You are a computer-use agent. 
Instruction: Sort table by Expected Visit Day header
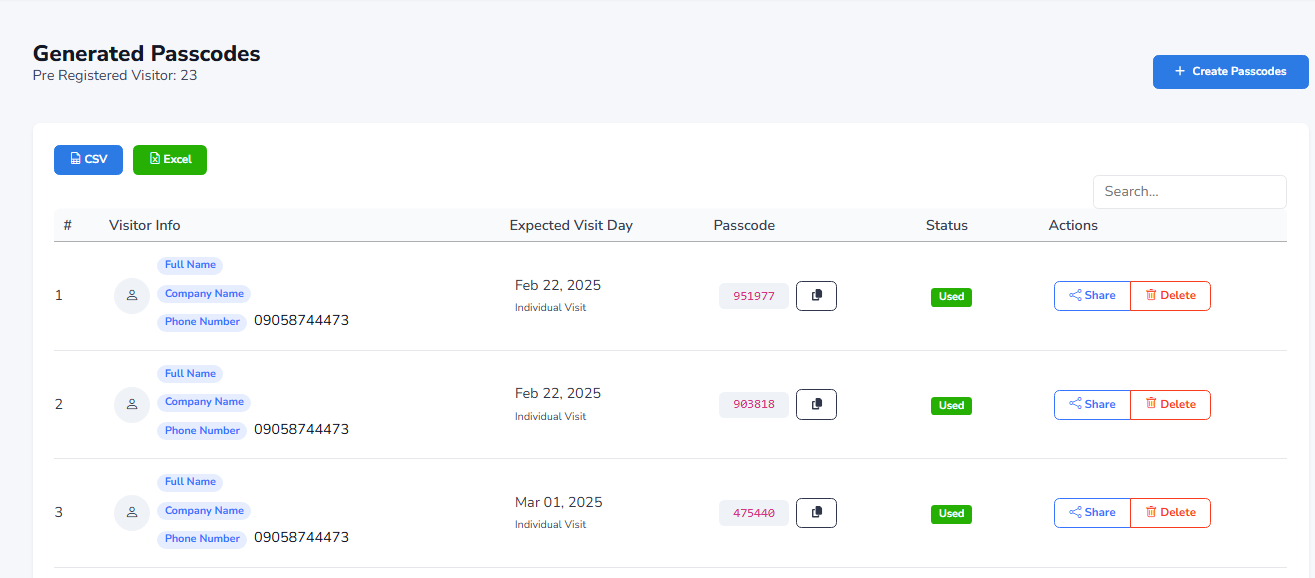pos(571,225)
